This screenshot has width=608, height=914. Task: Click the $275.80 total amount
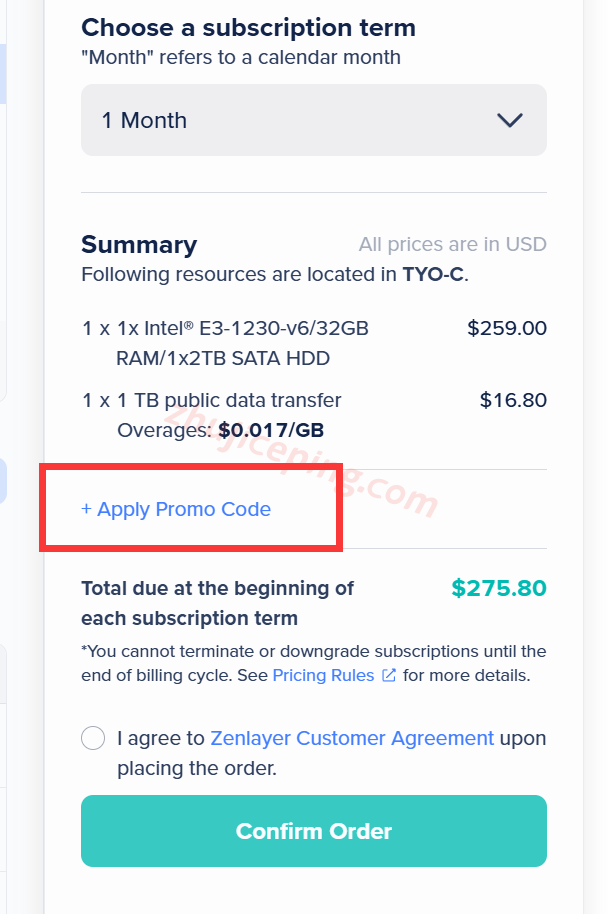click(x=498, y=588)
